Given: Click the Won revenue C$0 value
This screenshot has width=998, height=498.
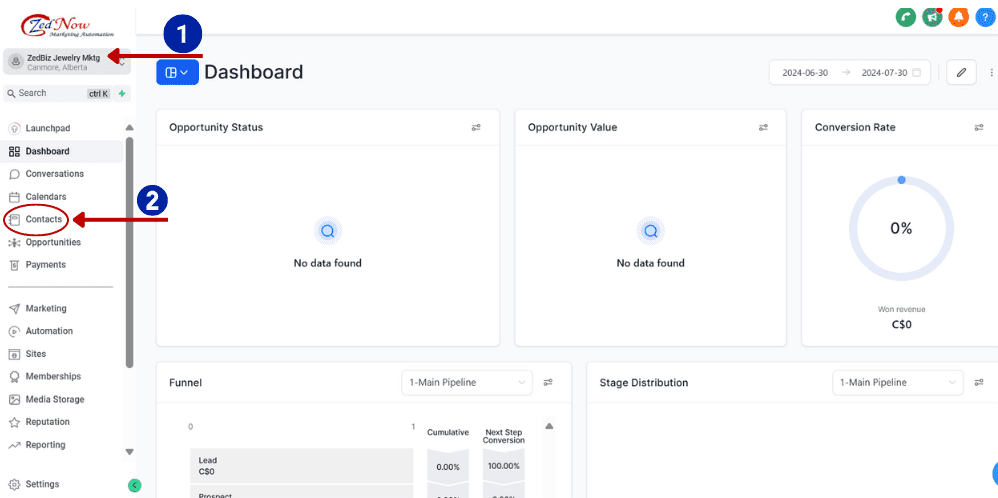Looking at the screenshot, I should click(901, 325).
